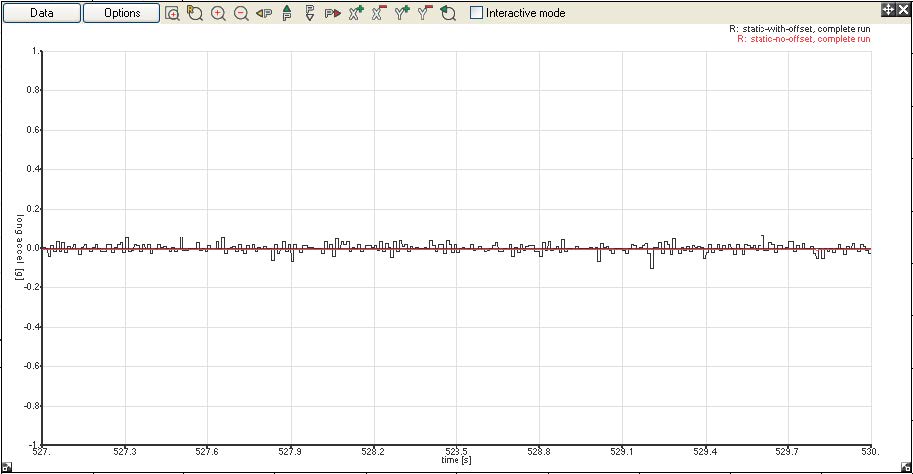Reset the graph zoom with undo icon
This screenshot has height=474, width=913.
448,13
